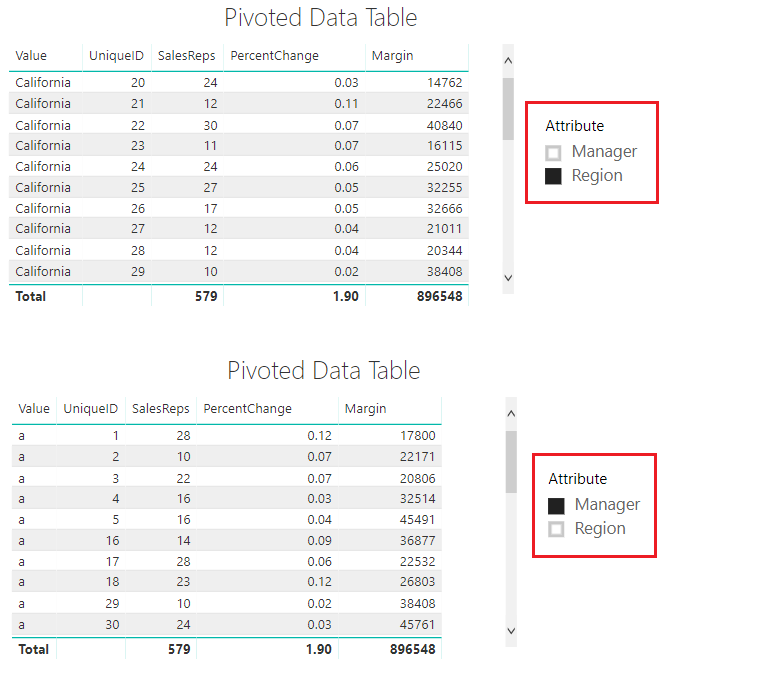The image size is (776, 676).
Task: Sort top table by UniqueID header
Action: [x=116, y=55]
